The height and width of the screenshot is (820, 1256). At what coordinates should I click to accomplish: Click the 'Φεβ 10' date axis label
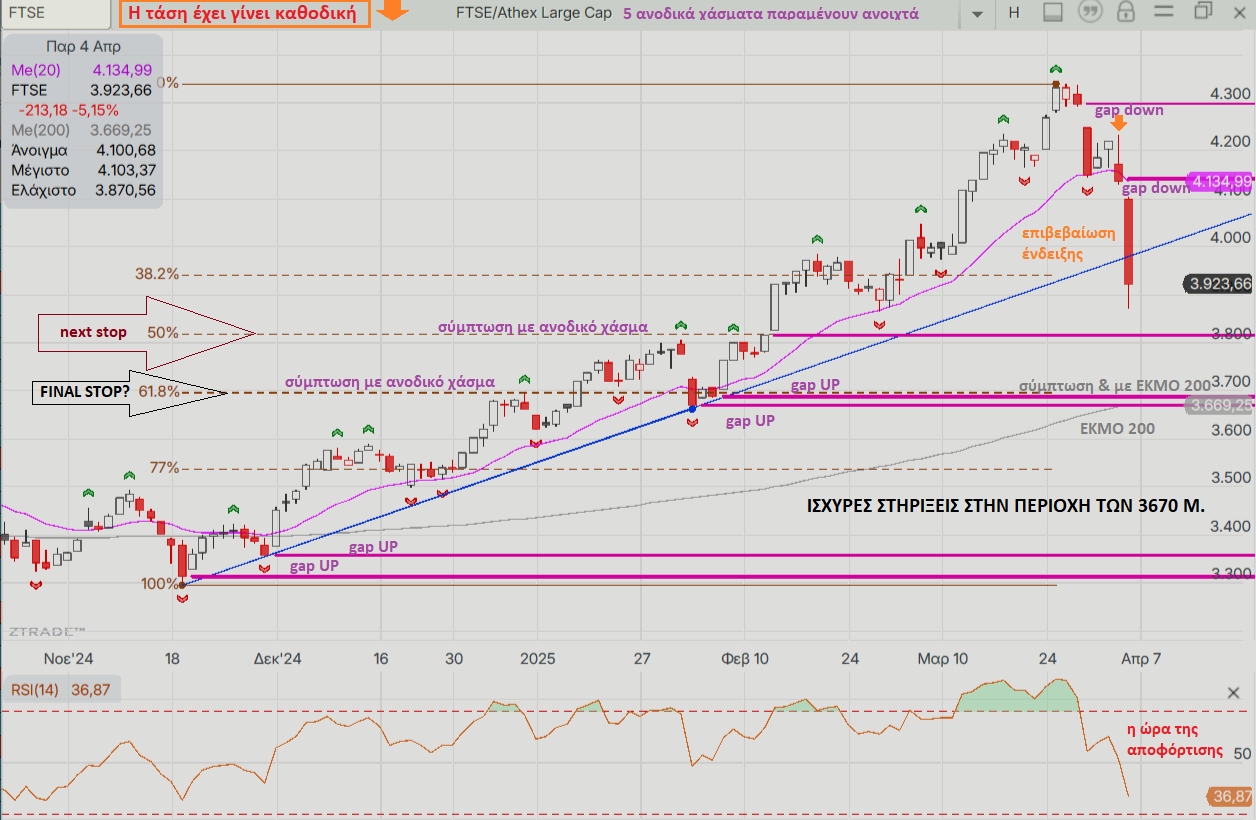pyautogui.click(x=744, y=659)
